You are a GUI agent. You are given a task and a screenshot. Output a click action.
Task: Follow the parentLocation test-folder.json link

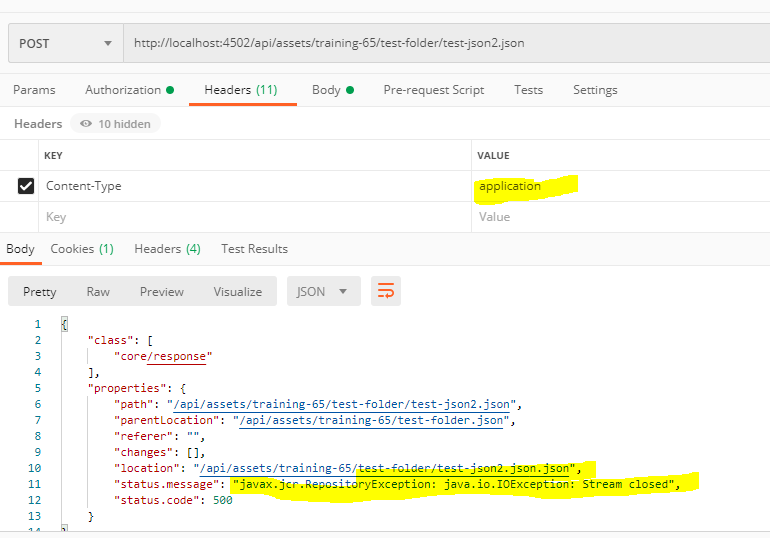(374, 420)
